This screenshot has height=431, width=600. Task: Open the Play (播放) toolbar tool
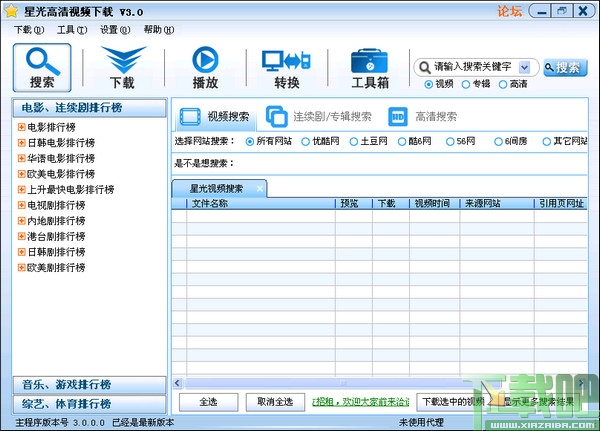tap(205, 67)
